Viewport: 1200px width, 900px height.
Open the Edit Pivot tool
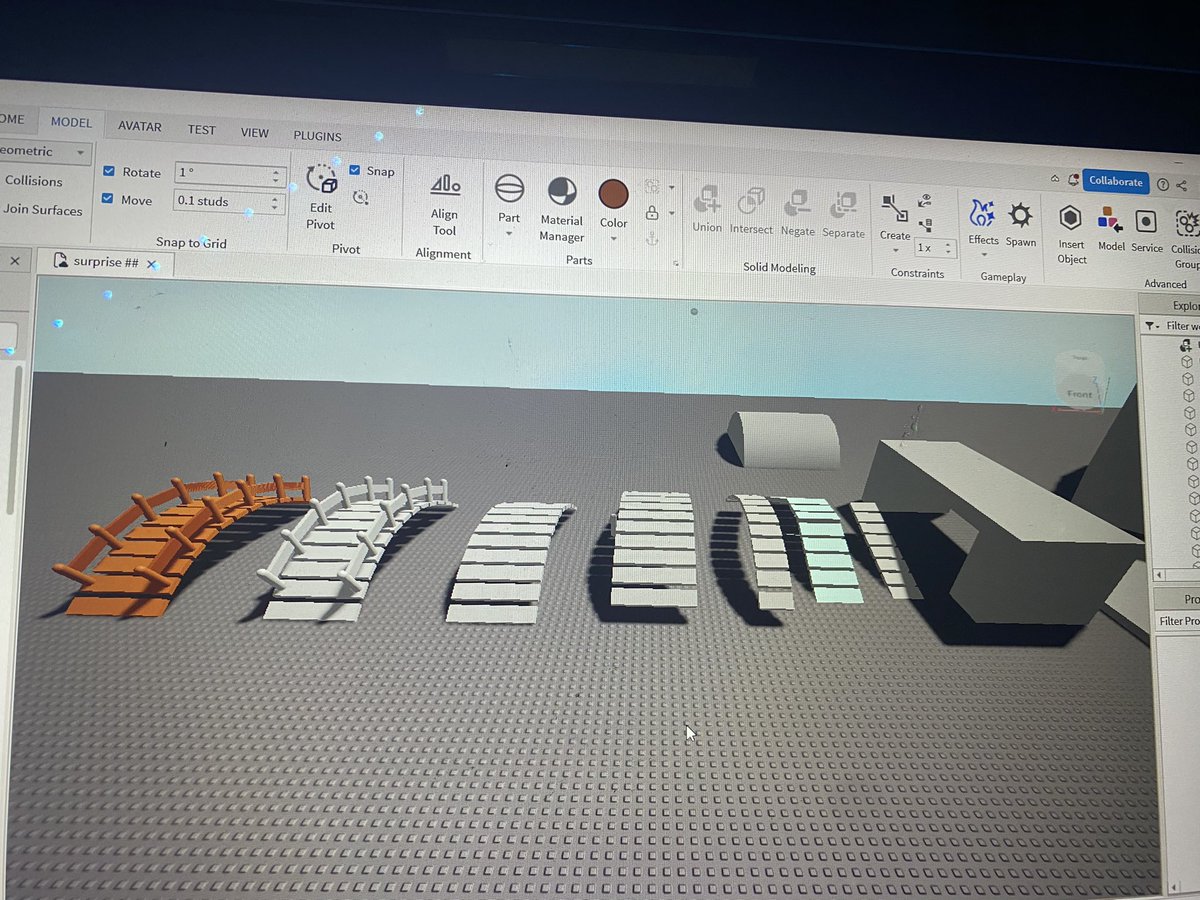point(321,198)
